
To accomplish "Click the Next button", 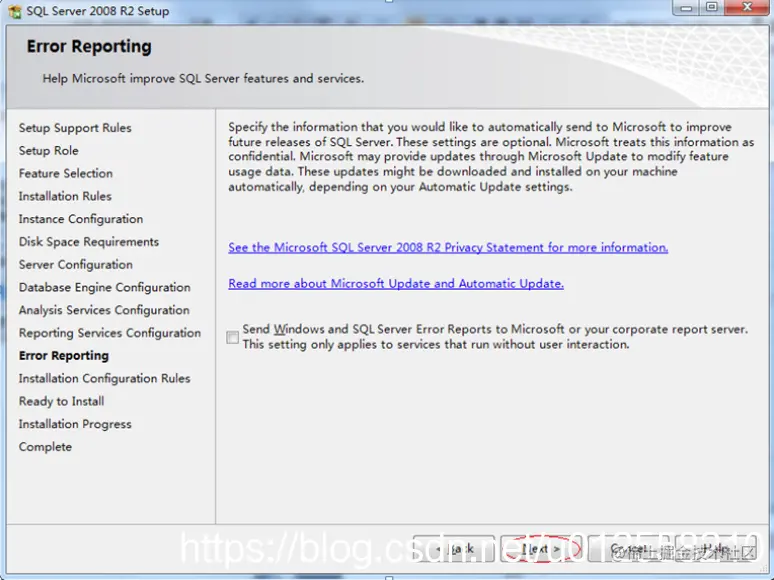I will point(540,548).
